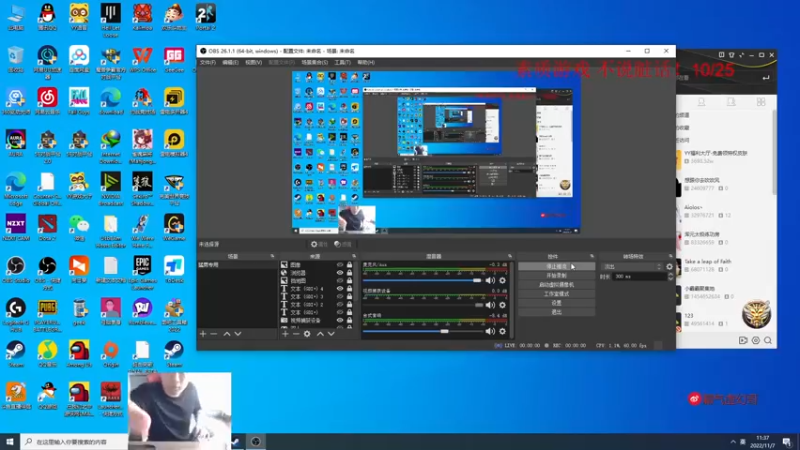The height and width of the screenshot is (450, 800).
Task: Open ToDesk desktop shortcut
Action: [174, 270]
